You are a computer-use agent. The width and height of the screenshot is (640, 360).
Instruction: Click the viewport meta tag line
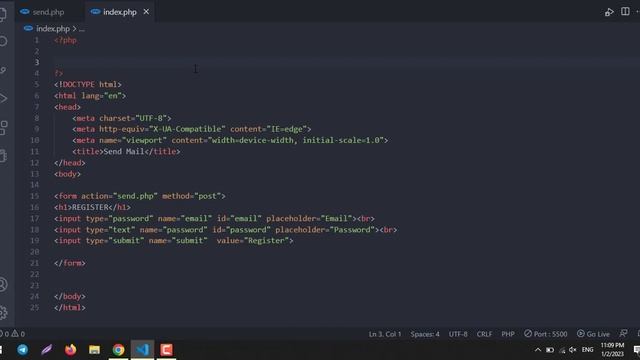click(x=230, y=140)
